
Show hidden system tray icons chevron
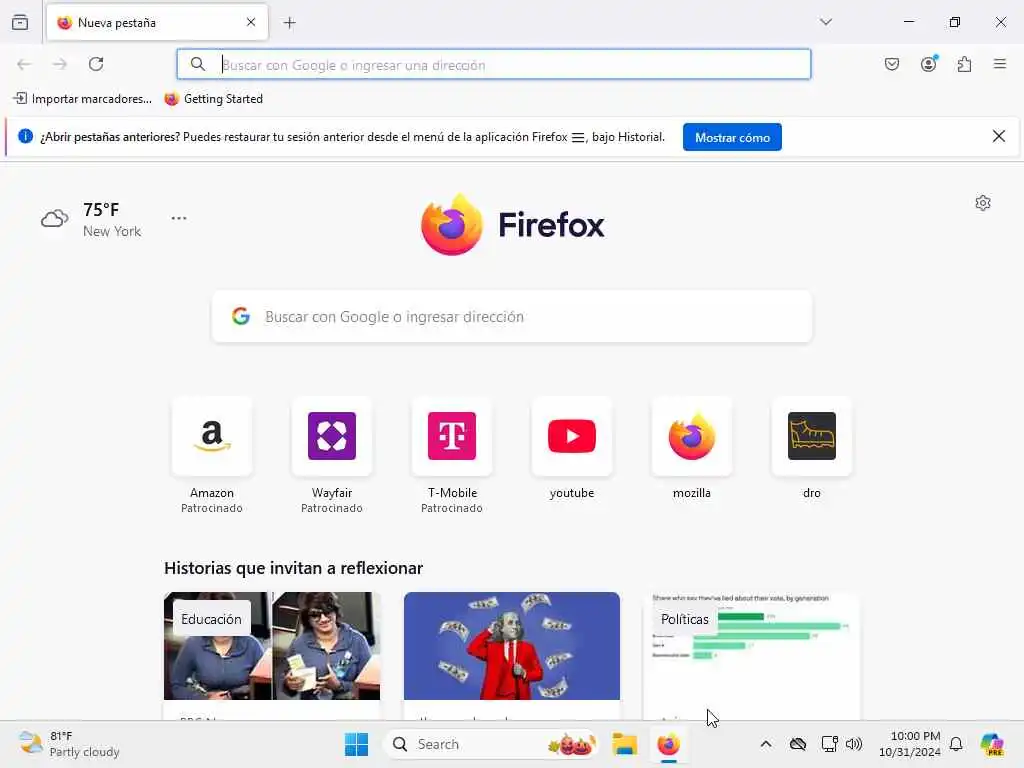coord(766,744)
